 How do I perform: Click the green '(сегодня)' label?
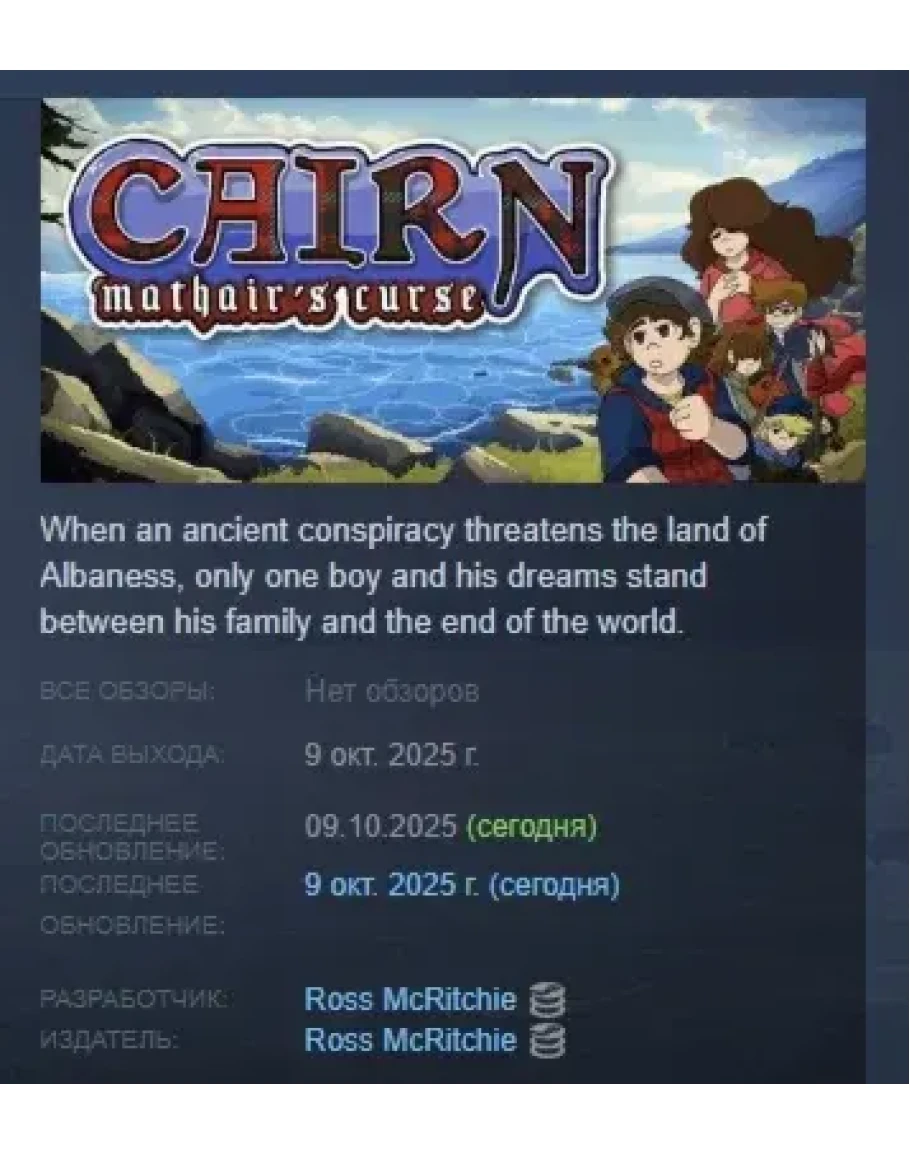coord(531,826)
